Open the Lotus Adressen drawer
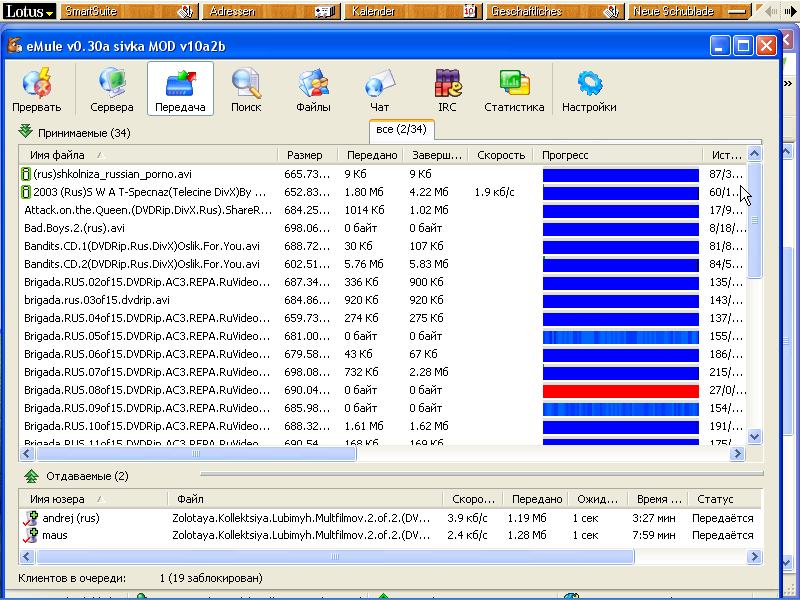Viewport: 800px width, 600px height. tap(271, 11)
